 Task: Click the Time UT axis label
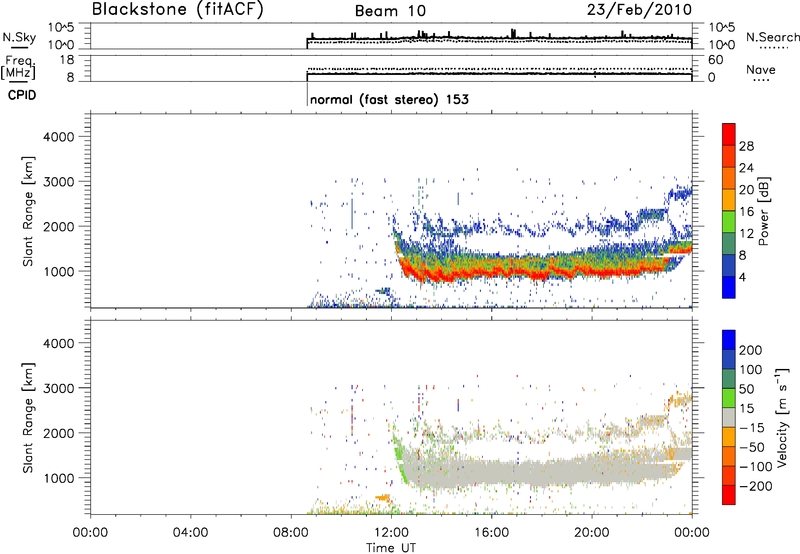391,548
